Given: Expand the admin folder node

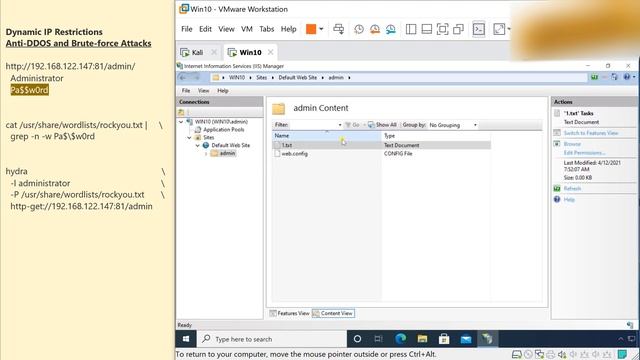Looking at the screenshot, I should pos(206,153).
